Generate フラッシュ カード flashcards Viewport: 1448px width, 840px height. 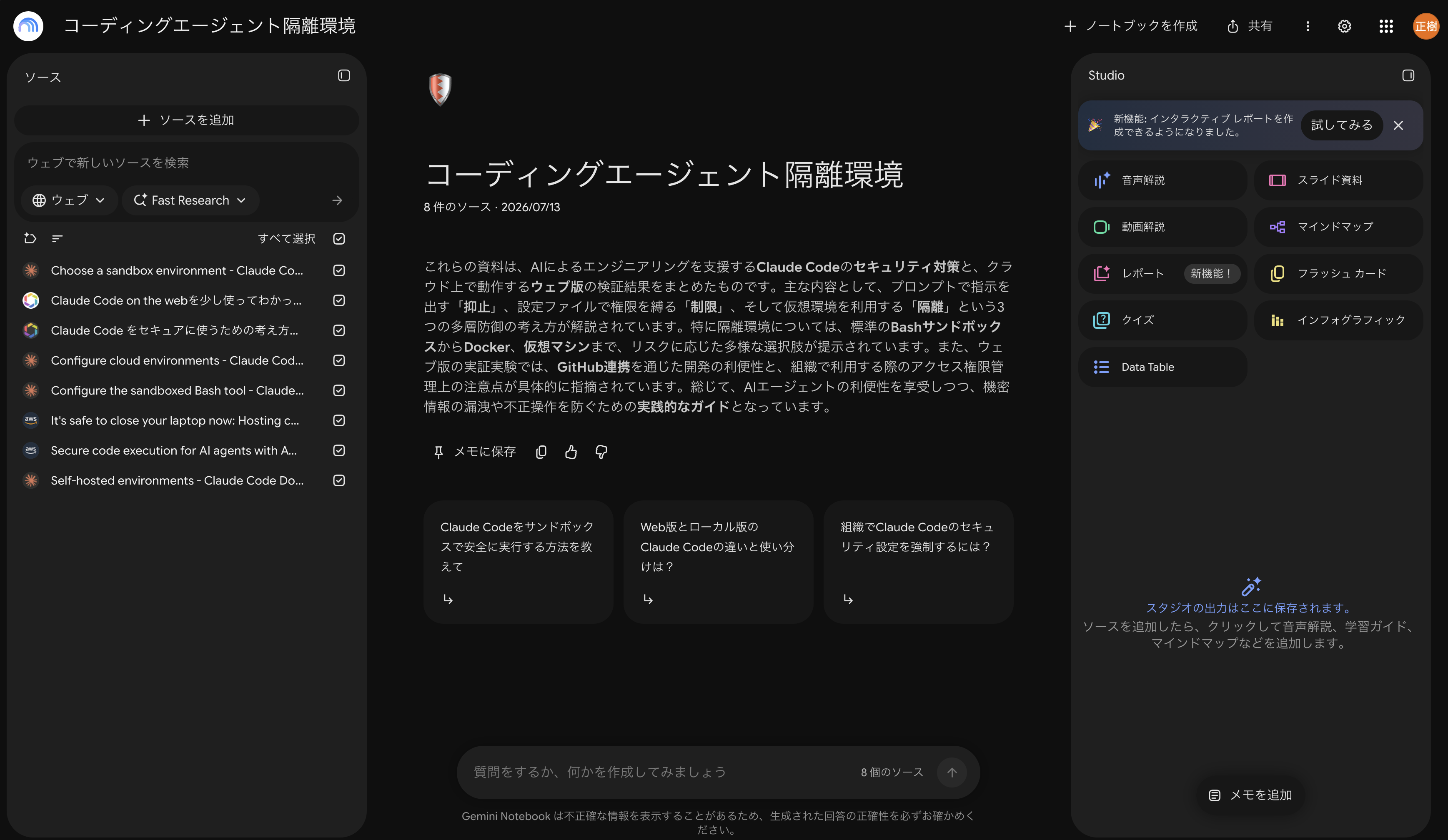1338,273
